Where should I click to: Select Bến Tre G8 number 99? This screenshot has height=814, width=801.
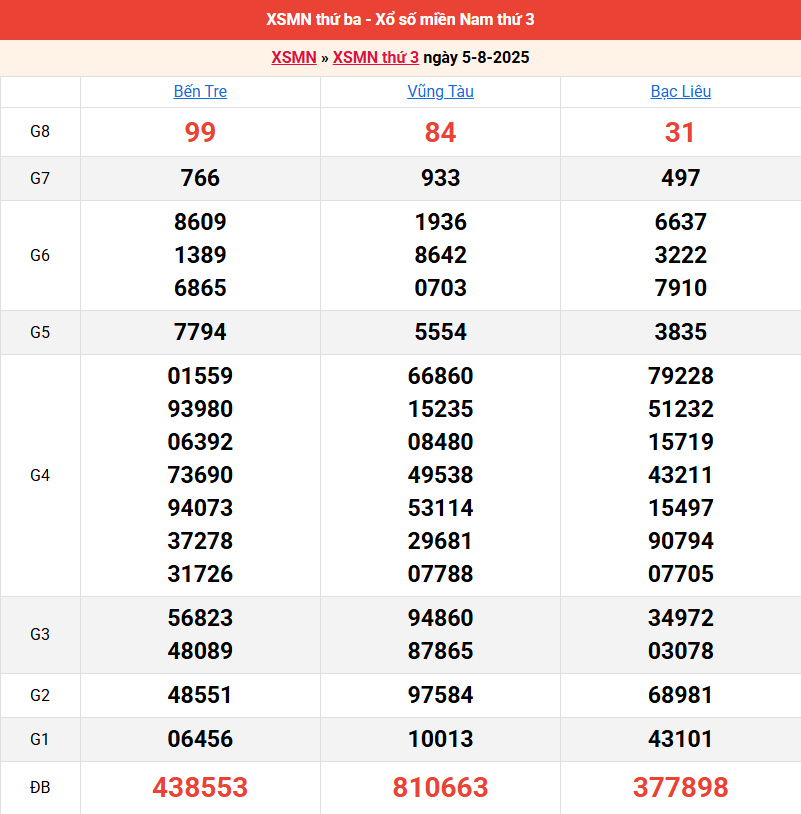click(200, 132)
